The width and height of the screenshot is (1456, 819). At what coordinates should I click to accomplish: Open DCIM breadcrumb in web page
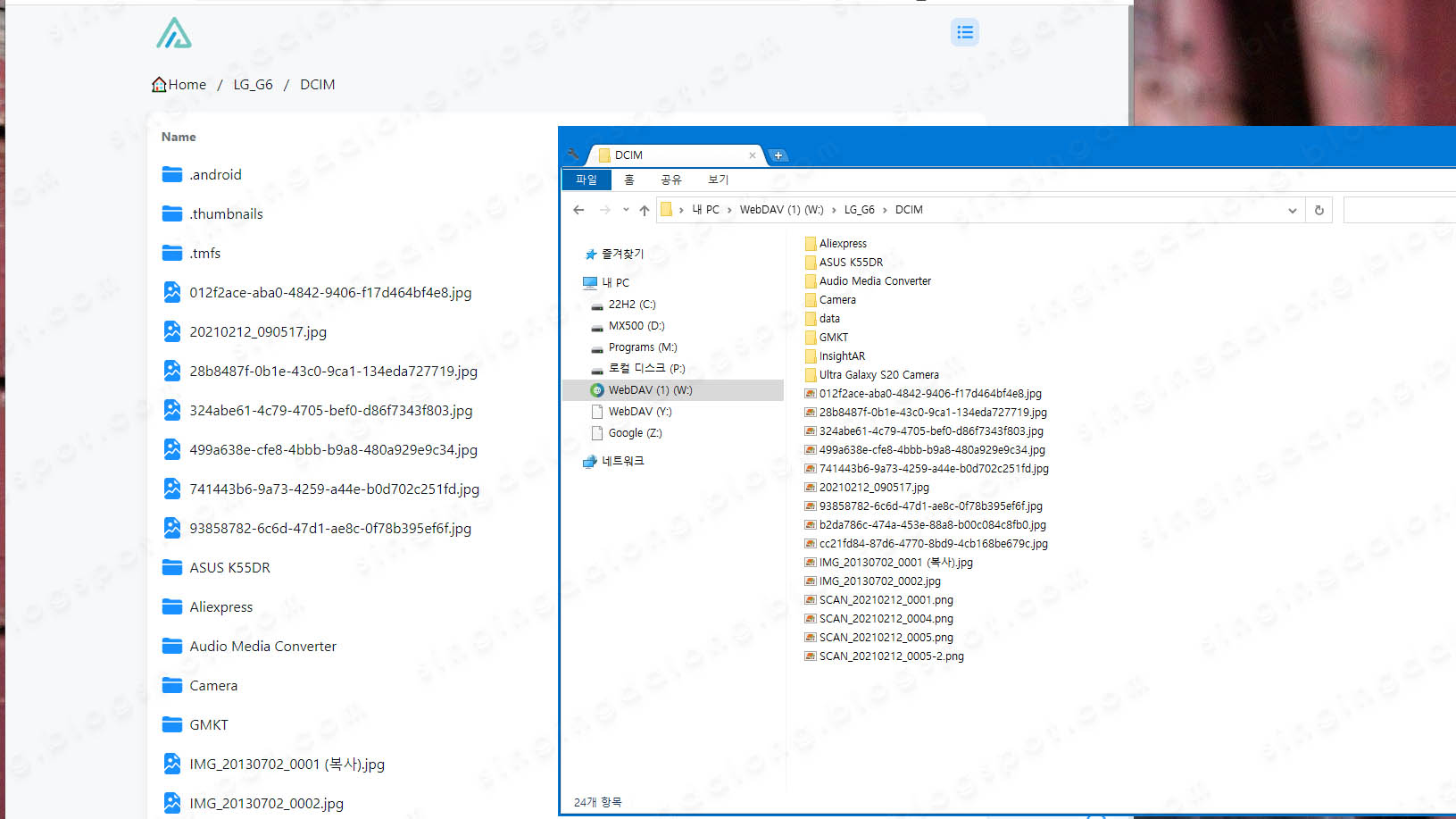(x=317, y=84)
